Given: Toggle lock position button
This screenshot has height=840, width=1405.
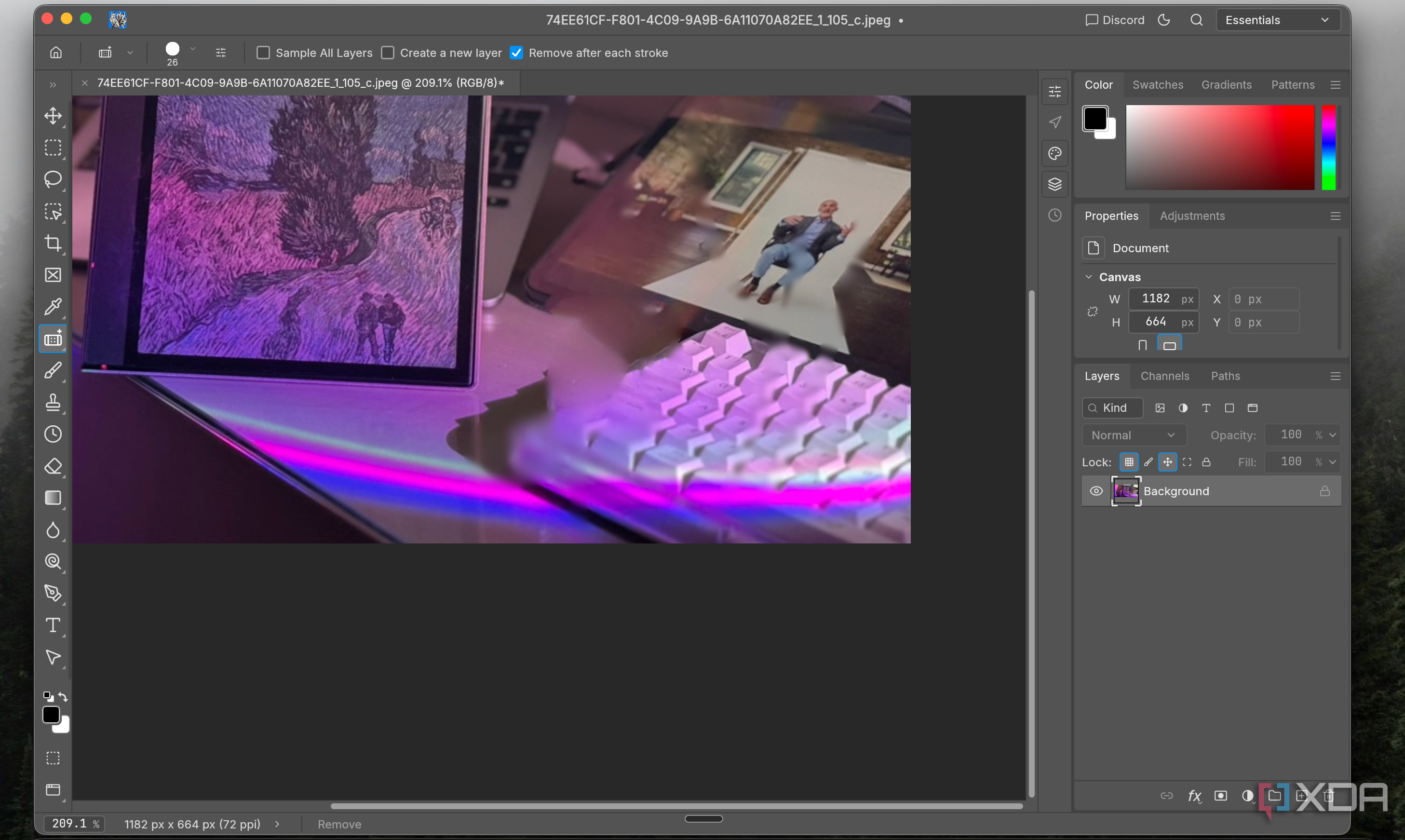Looking at the screenshot, I should (x=1167, y=462).
